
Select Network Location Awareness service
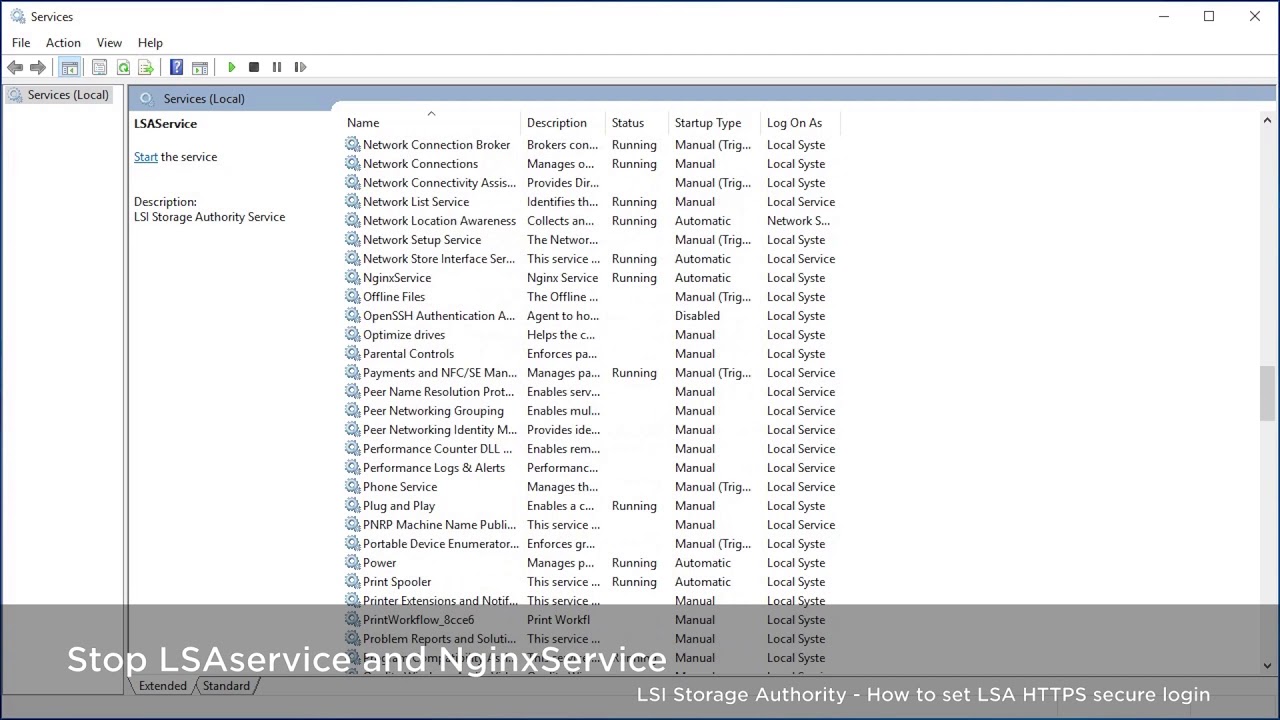439,221
